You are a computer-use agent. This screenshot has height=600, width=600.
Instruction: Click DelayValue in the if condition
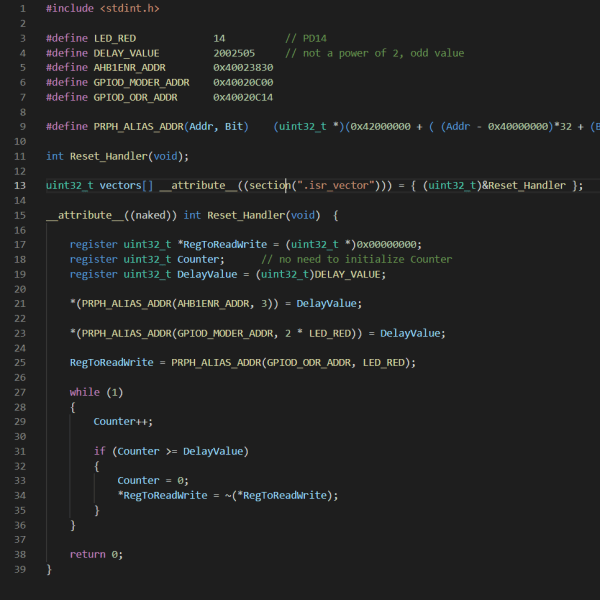coord(213,452)
